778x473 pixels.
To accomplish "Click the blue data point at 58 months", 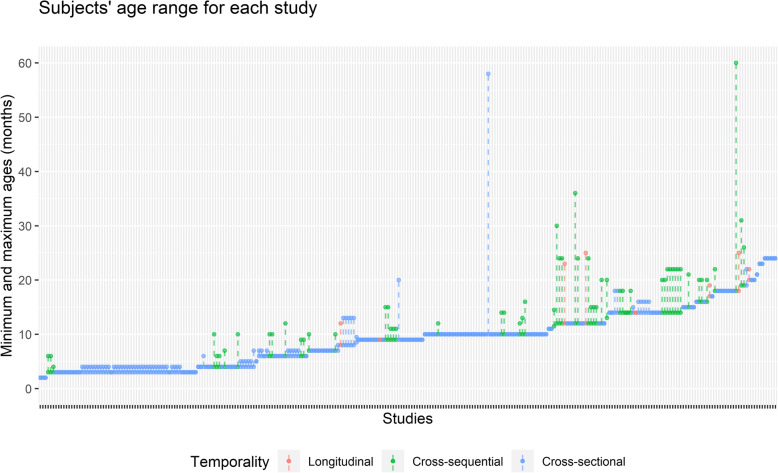I will [x=488, y=74].
